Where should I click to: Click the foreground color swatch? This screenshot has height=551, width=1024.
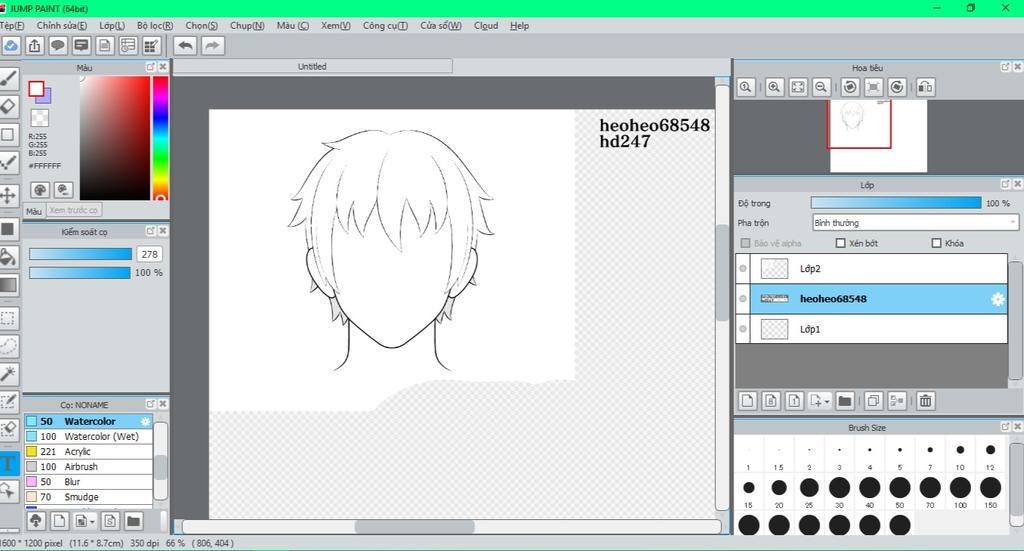pos(37,89)
